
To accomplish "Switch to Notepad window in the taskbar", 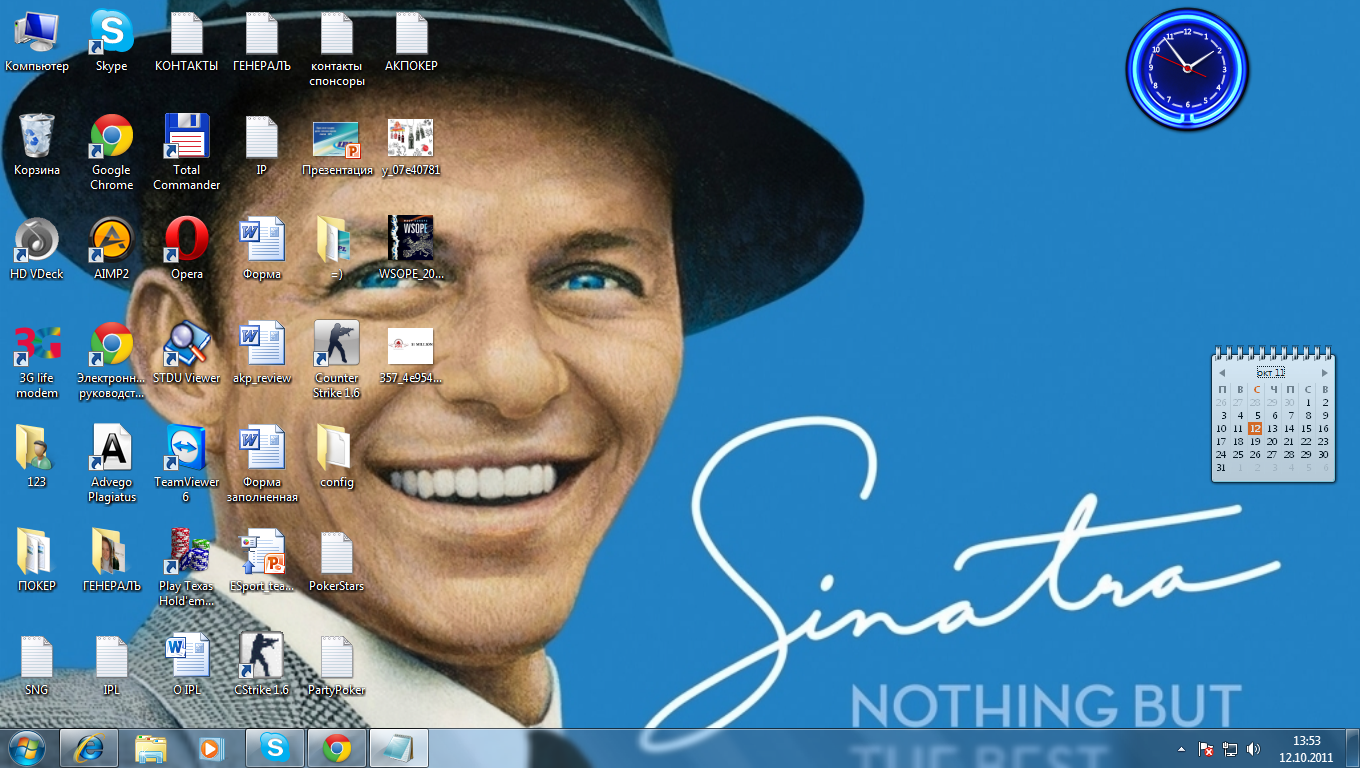I will tap(399, 748).
